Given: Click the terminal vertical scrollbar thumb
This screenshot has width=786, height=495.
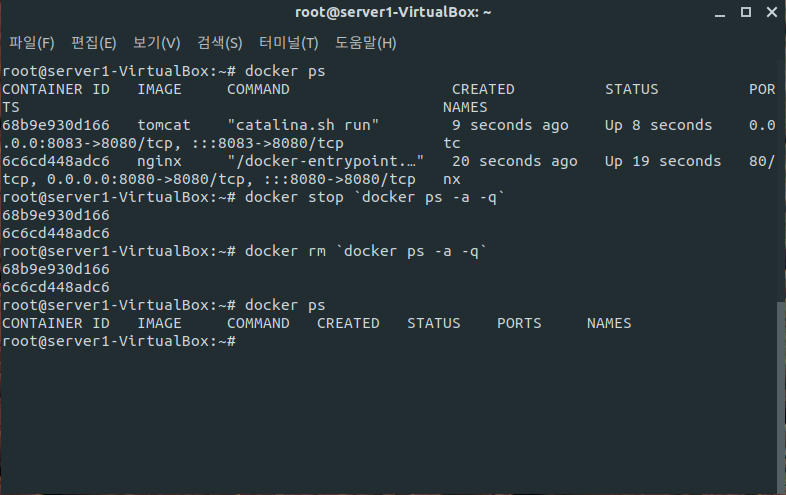Looking at the screenshot, I should coord(781,396).
